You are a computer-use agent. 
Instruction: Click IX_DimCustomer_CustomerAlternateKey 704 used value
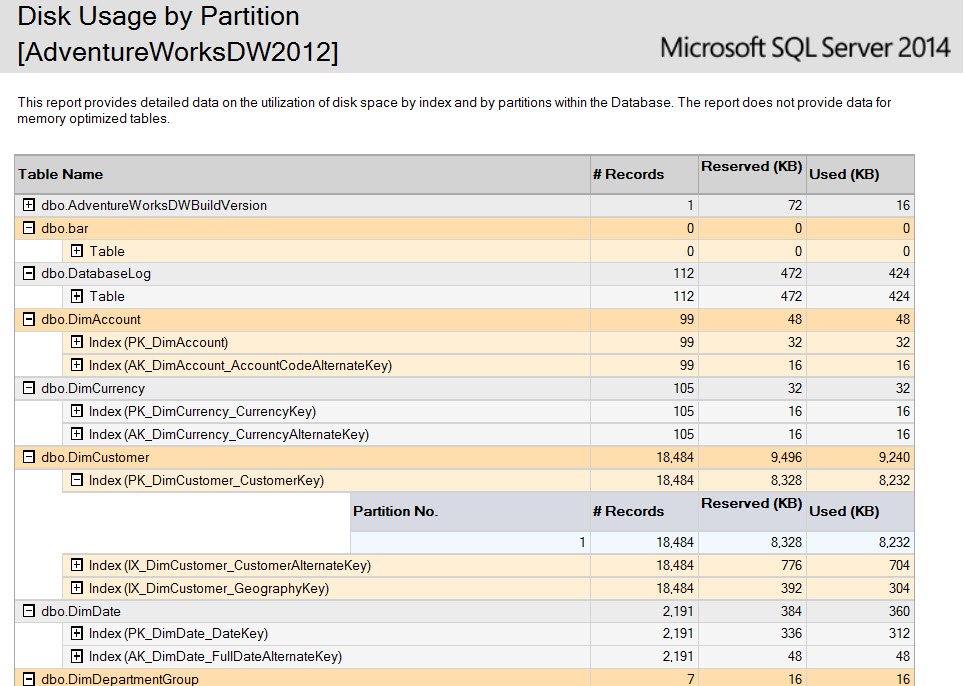pos(899,566)
